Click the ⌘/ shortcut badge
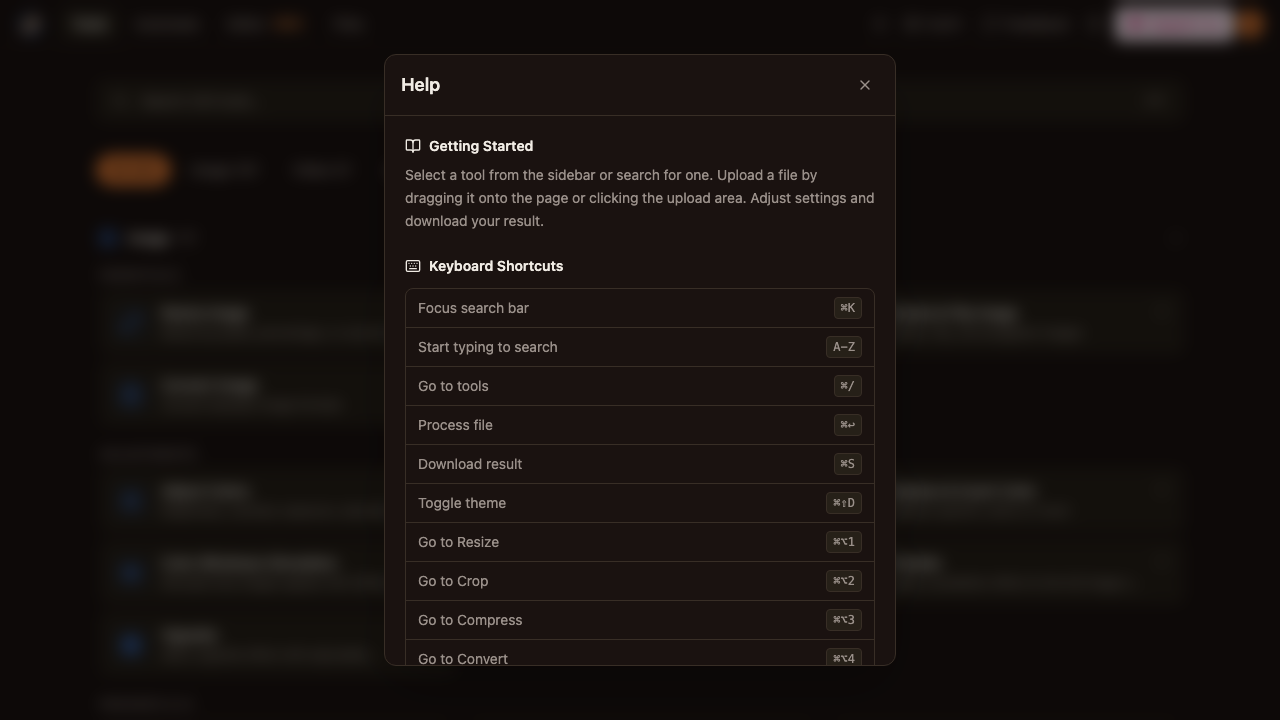The image size is (1280, 720). click(848, 386)
